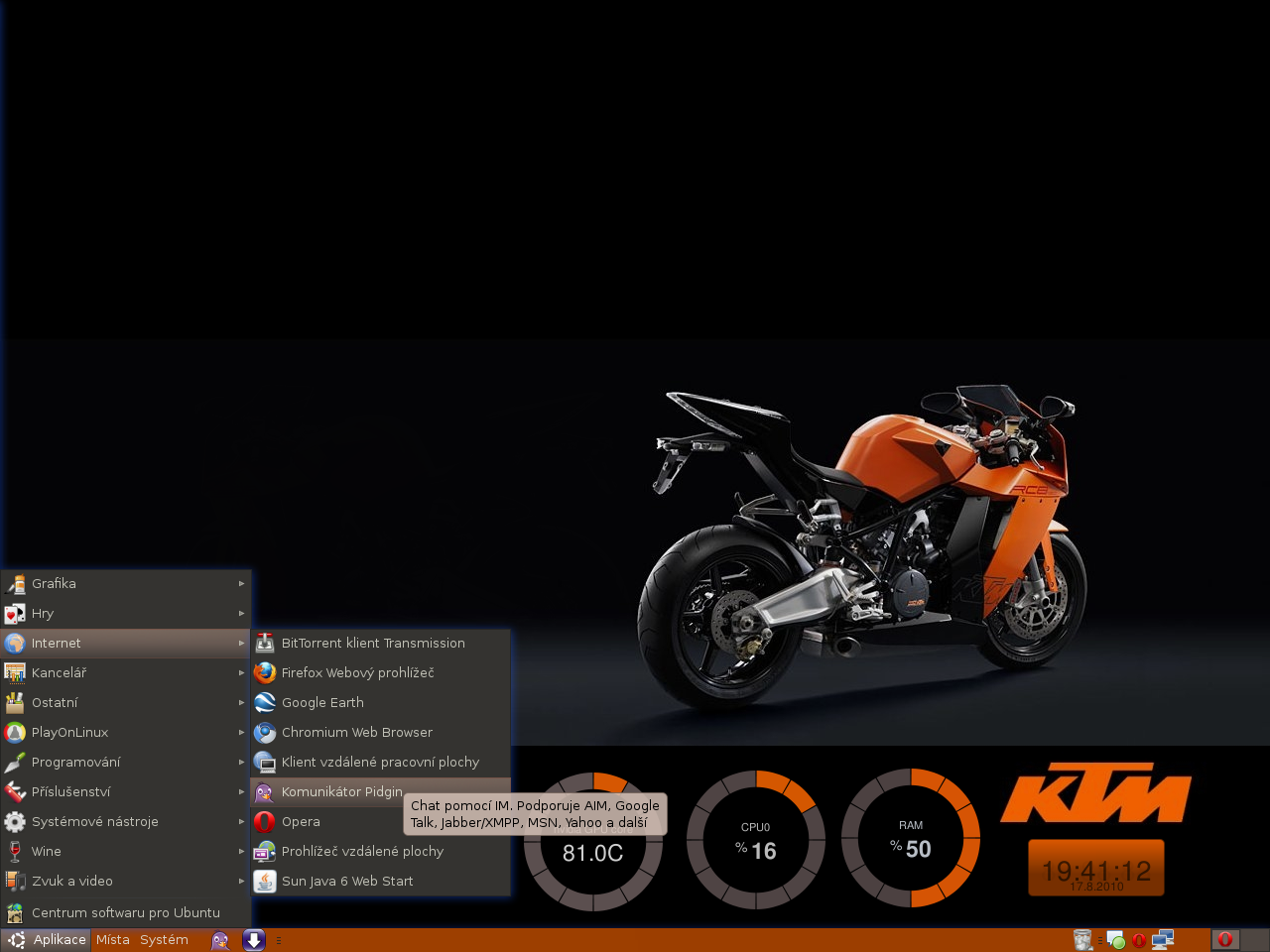Expand the Grafika submenu
The width and height of the screenshot is (1270, 952).
(x=54, y=583)
